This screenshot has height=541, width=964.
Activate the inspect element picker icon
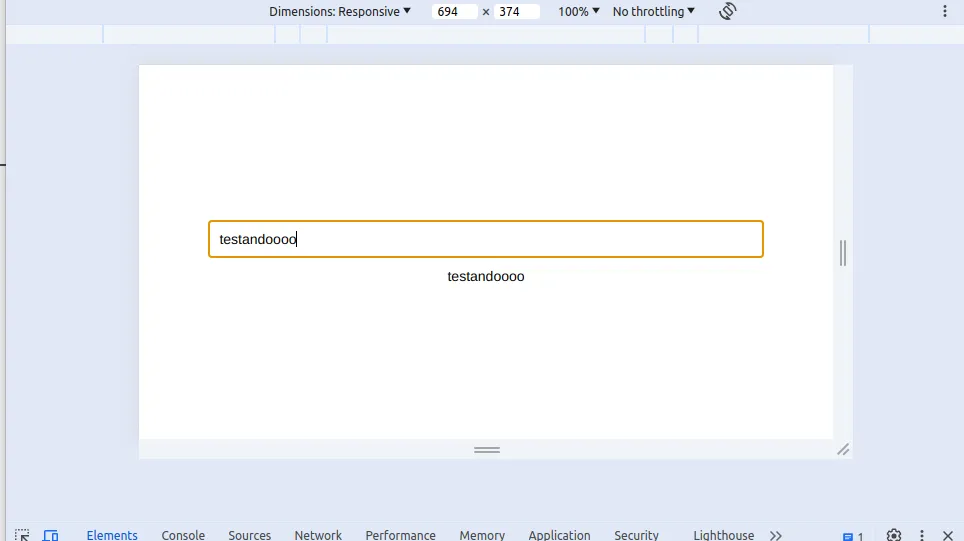pos(22,535)
